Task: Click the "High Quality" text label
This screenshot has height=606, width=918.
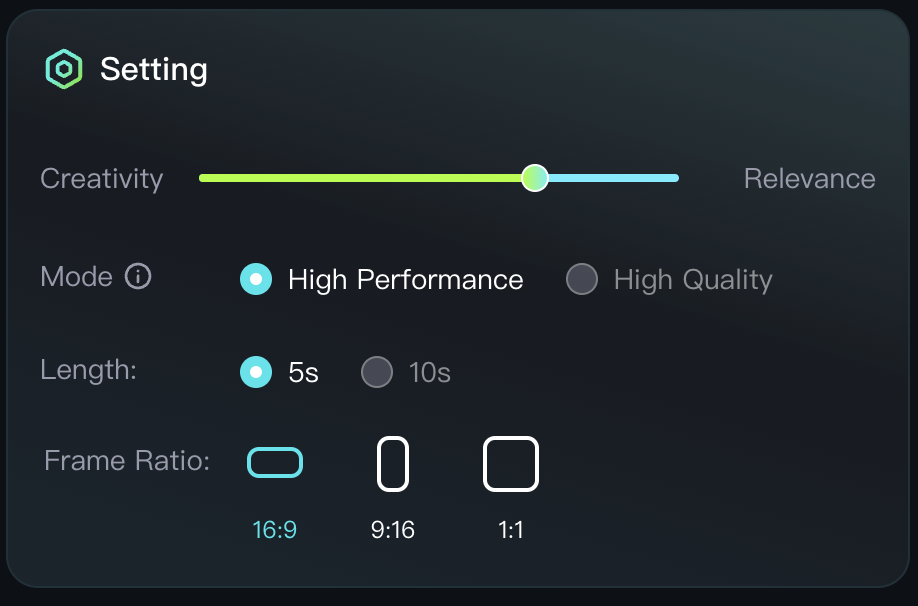Action: click(x=693, y=280)
